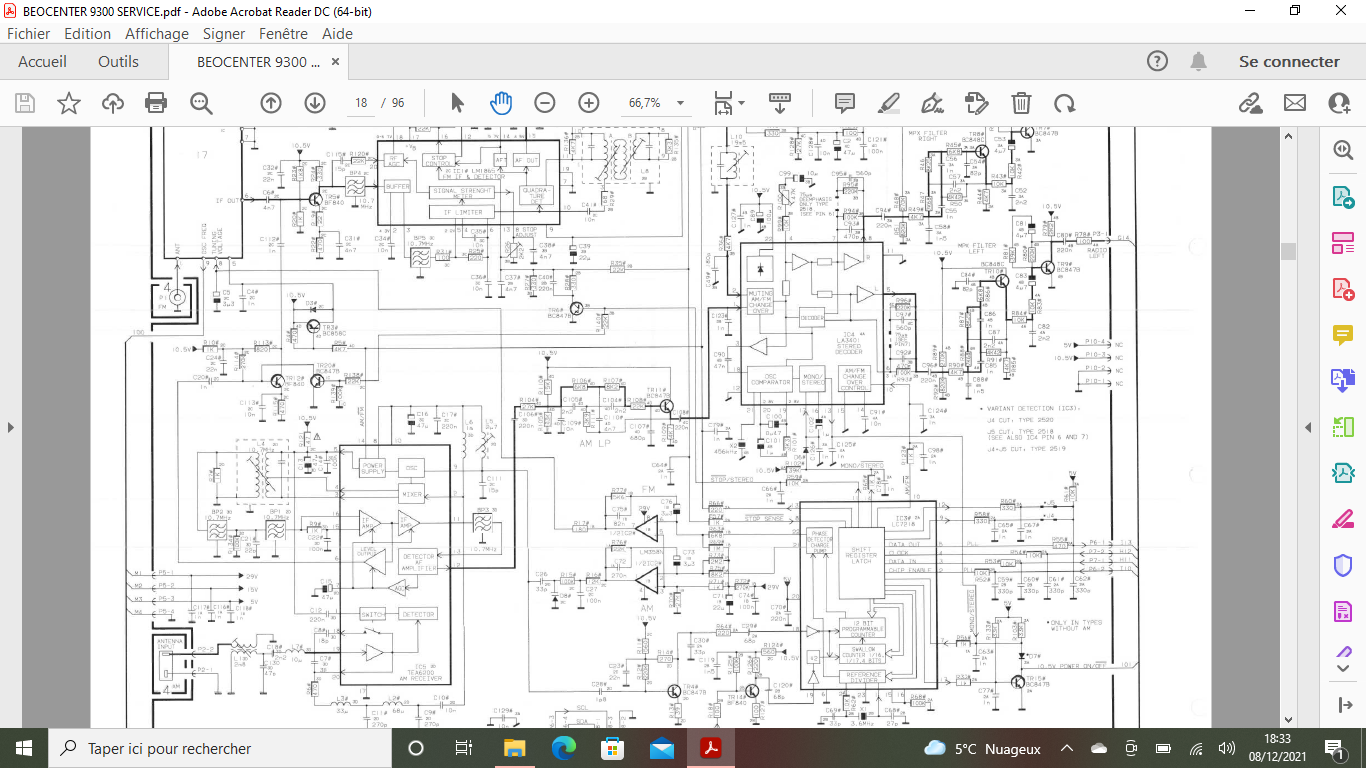This screenshot has height=768, width=1366.
Task: Select the BEOCENTER 9300 document tab
Action: click(x=258, y=61)
